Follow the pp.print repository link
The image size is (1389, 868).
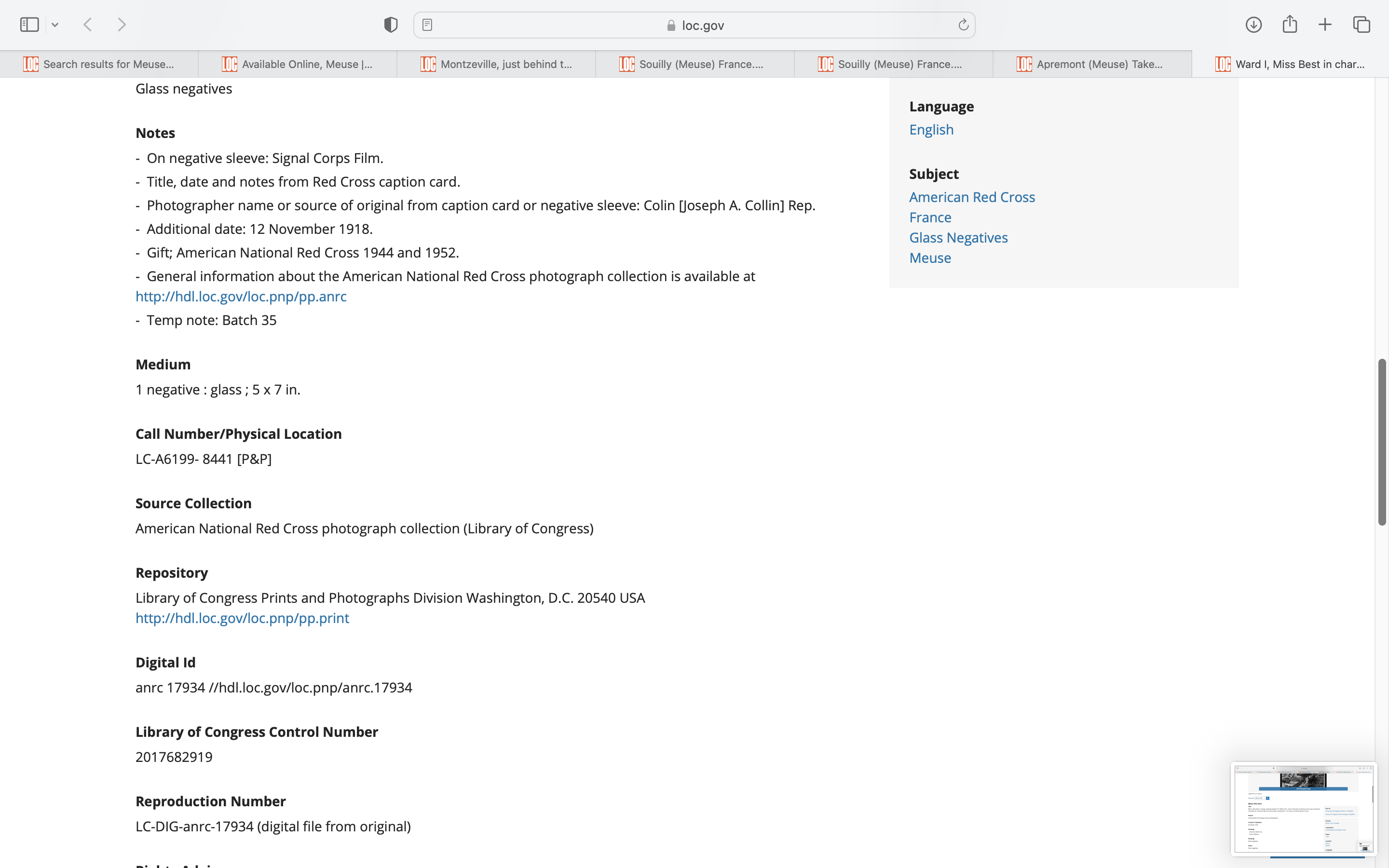pyautogui.click(x=242, y=618)
